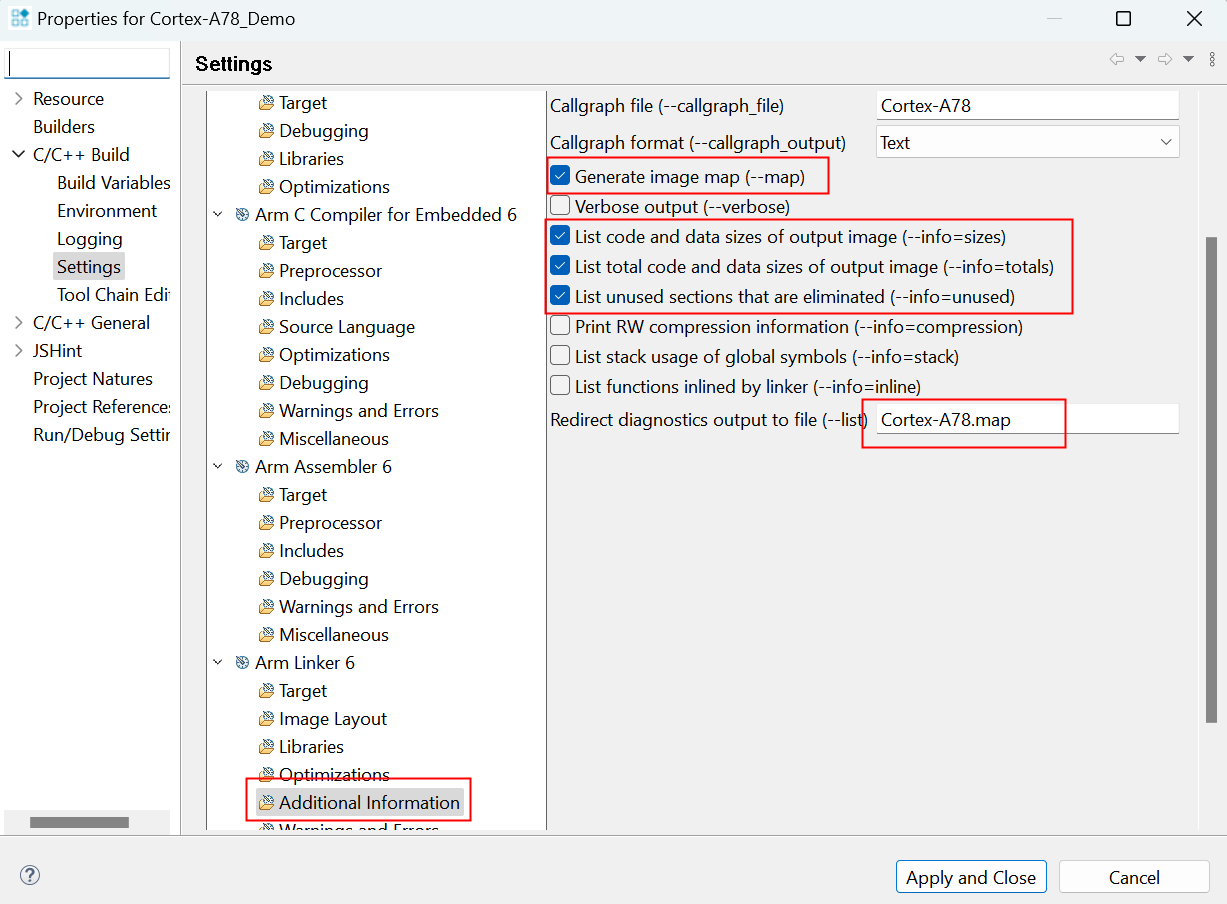
Task: Click the back navigation arrow icon
Action: (1116, 60)
